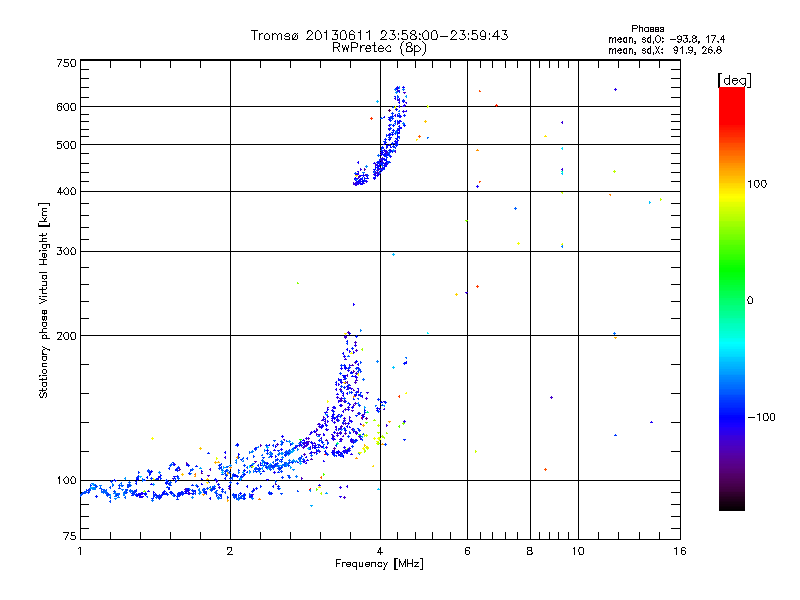The image size is (800, 600).
Task: Click y-axis tick label '400'
Action: (x=66, y=191)
